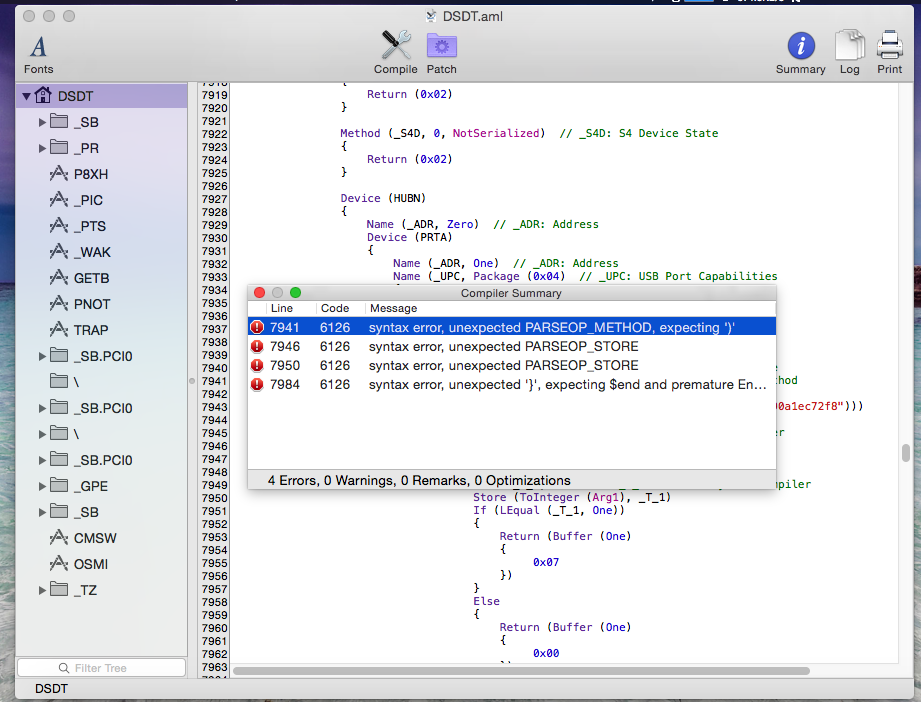921x702 pixels.
Task: Expand the _GPE tree node
Action: (43, 486)
